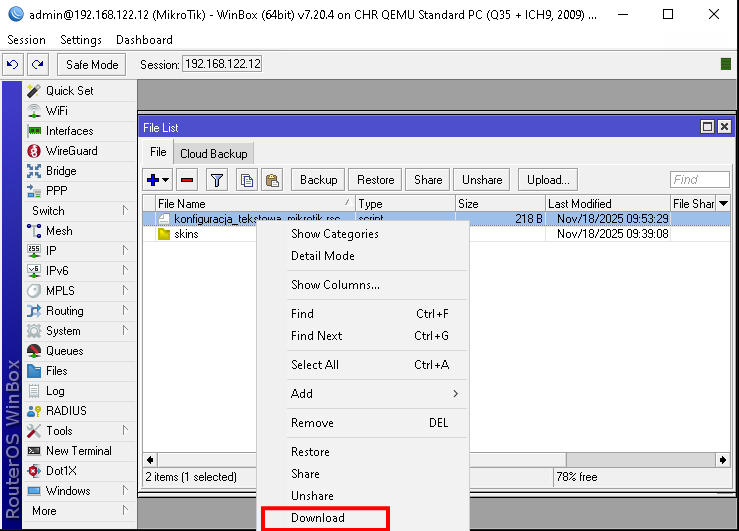This screenshot has width=739, height=531.
Task: Click the horizontal scrollbar right arrow
Action: pyautogui.click(x=723, y=460)
